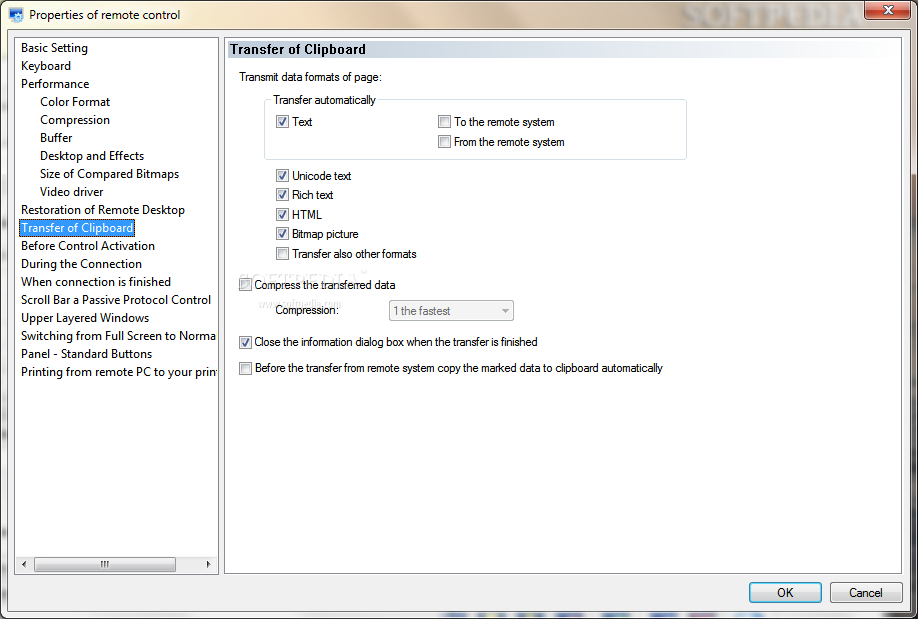Viewport: 918px width, 619px height.
Task: Open the Basic Setting page
Action: (x=54, y=48)
